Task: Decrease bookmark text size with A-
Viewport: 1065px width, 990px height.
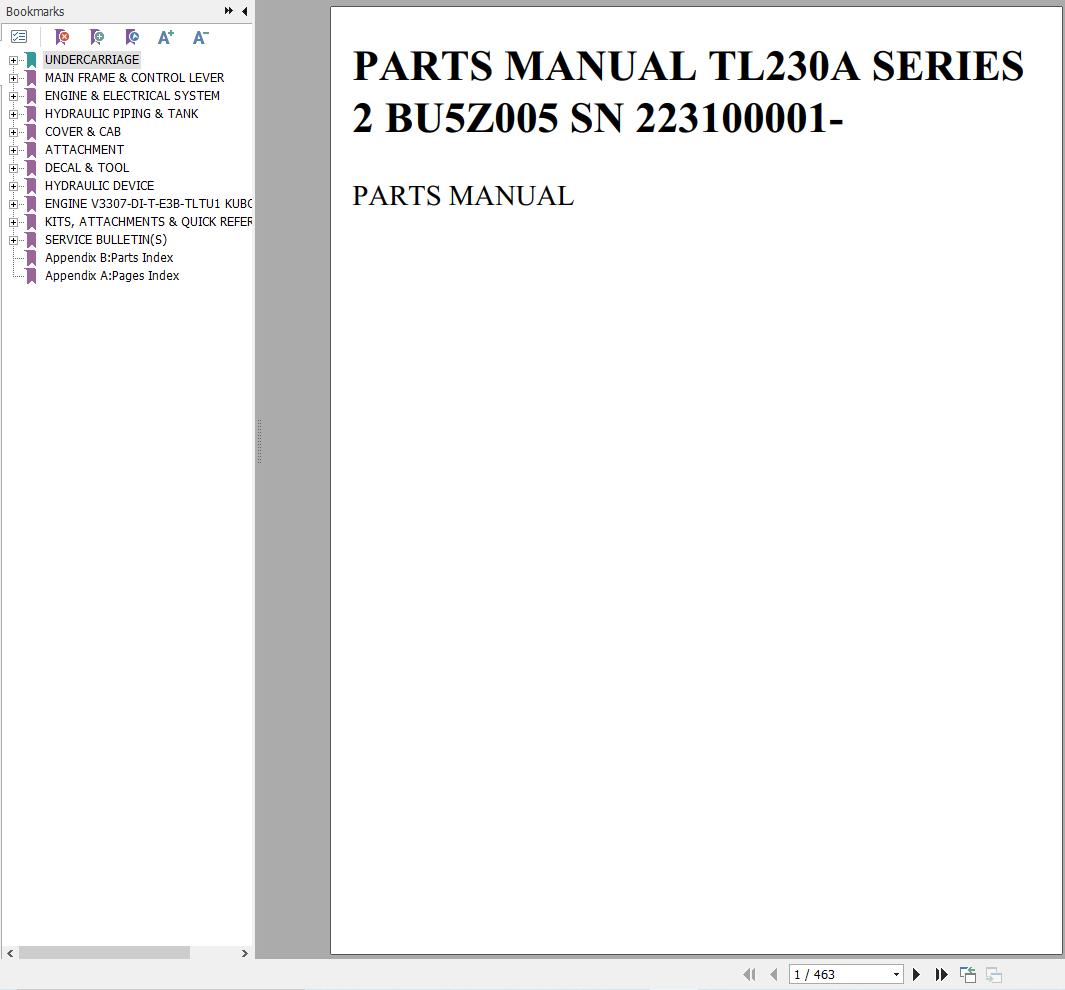Action: coord(200,37)
